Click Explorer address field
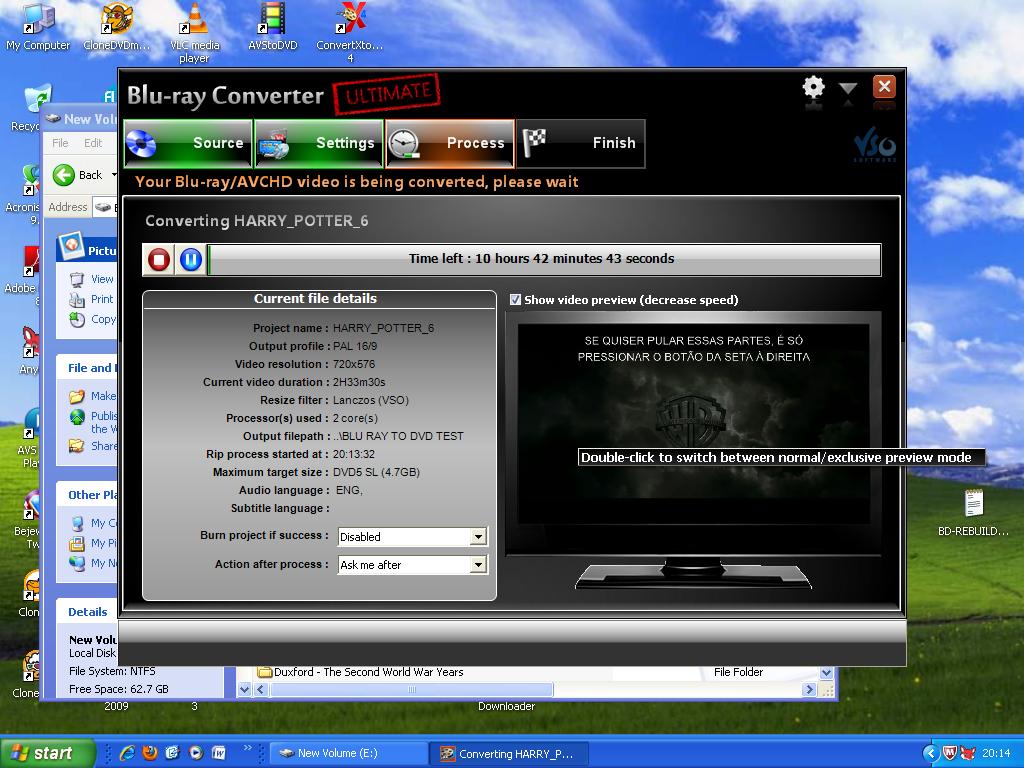 104,207
